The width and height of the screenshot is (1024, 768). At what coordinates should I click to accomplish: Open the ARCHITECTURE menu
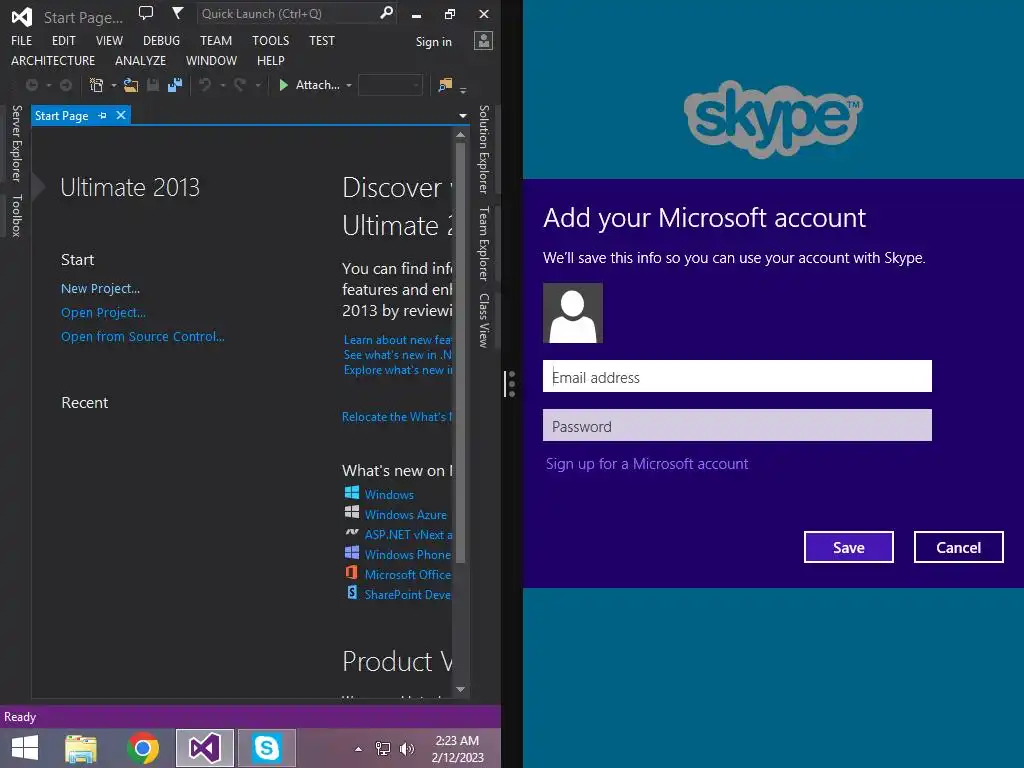point(53,61)
